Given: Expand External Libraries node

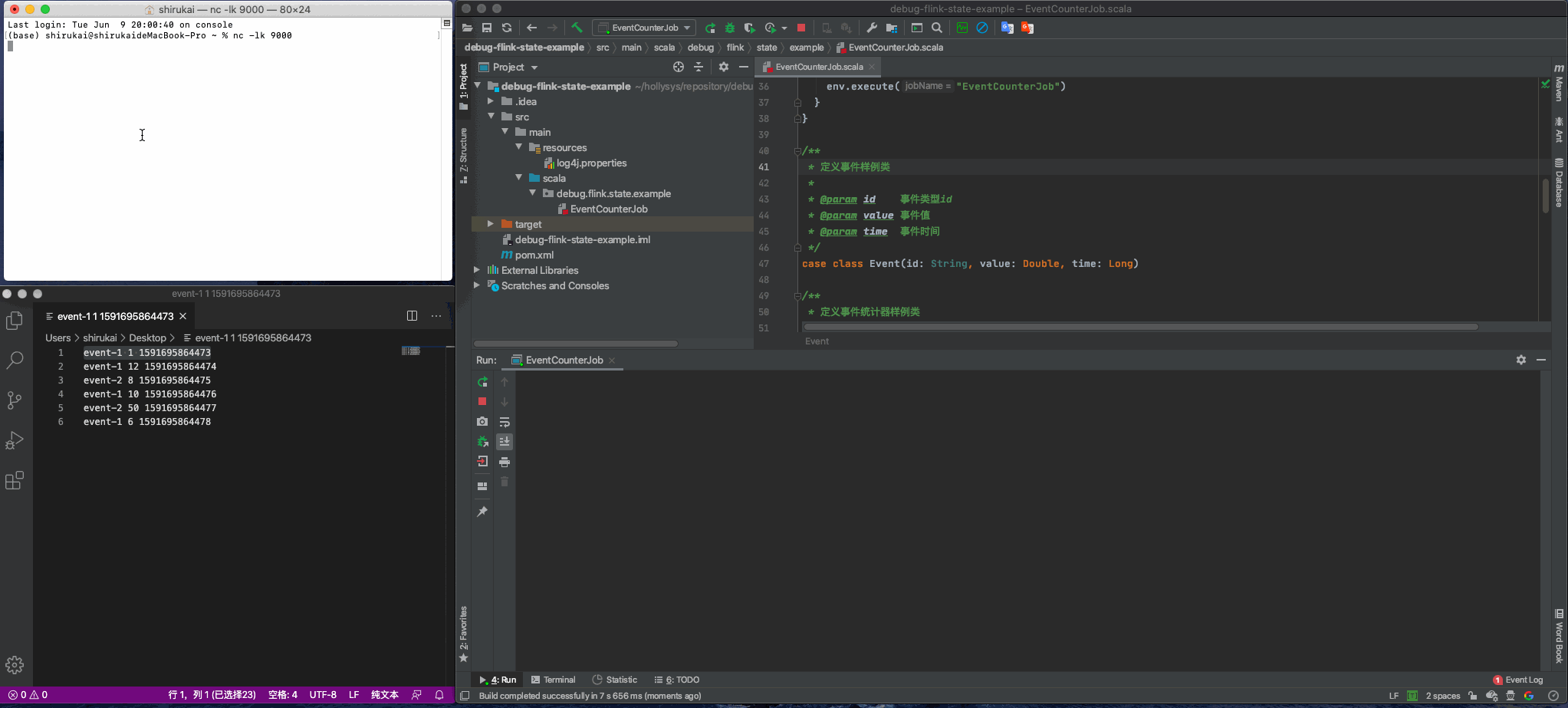Looking at the screenshot, I should point(477,269).
